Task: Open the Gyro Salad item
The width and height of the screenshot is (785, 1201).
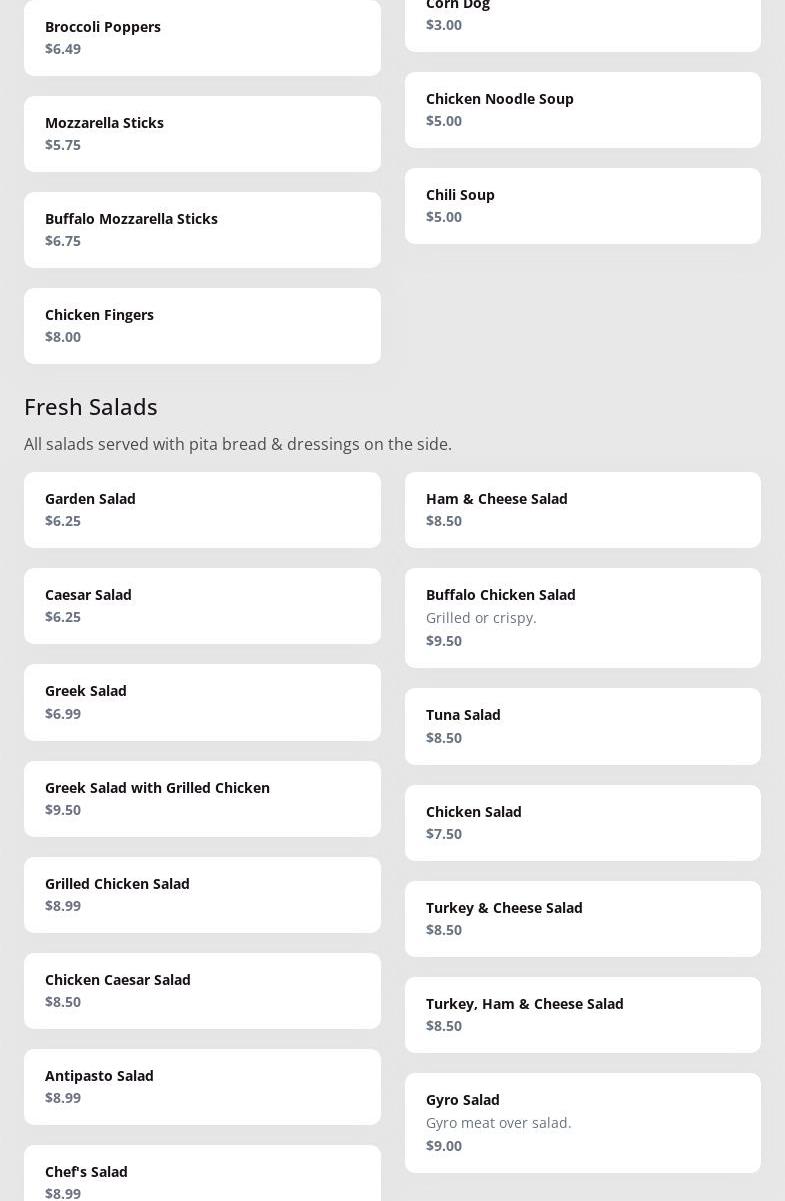Action: pos(582,1122)
